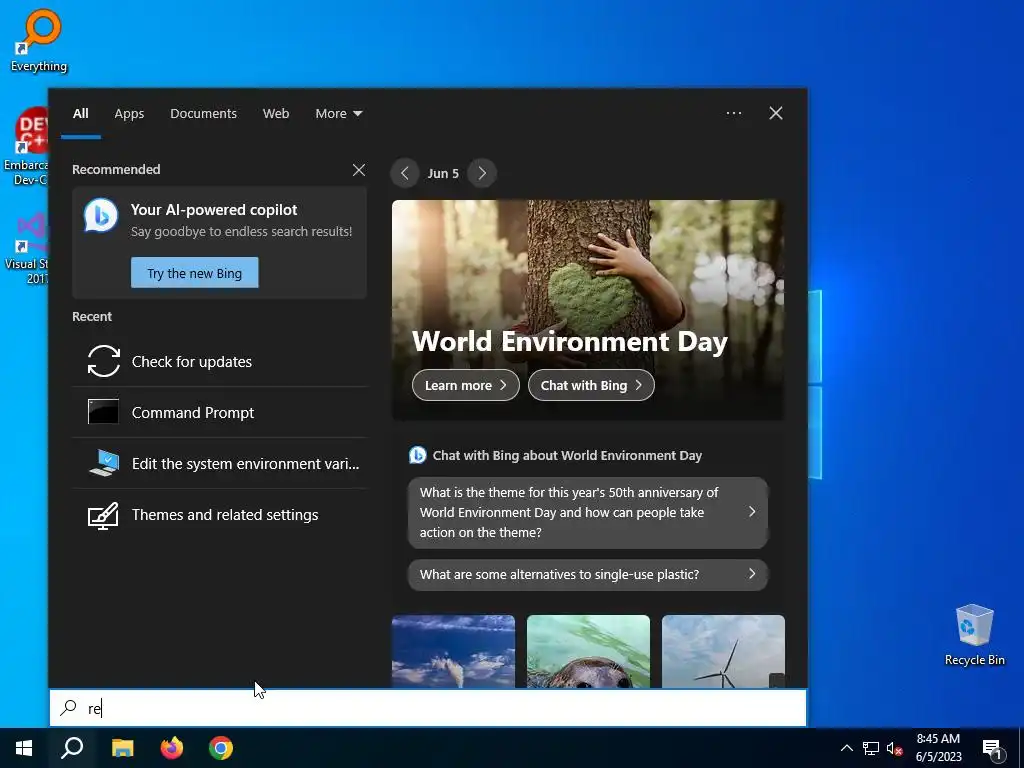The height and width of the screenshot is (768, 1024).
Task: Go to next day in highlights
Action: coord(482,173)
